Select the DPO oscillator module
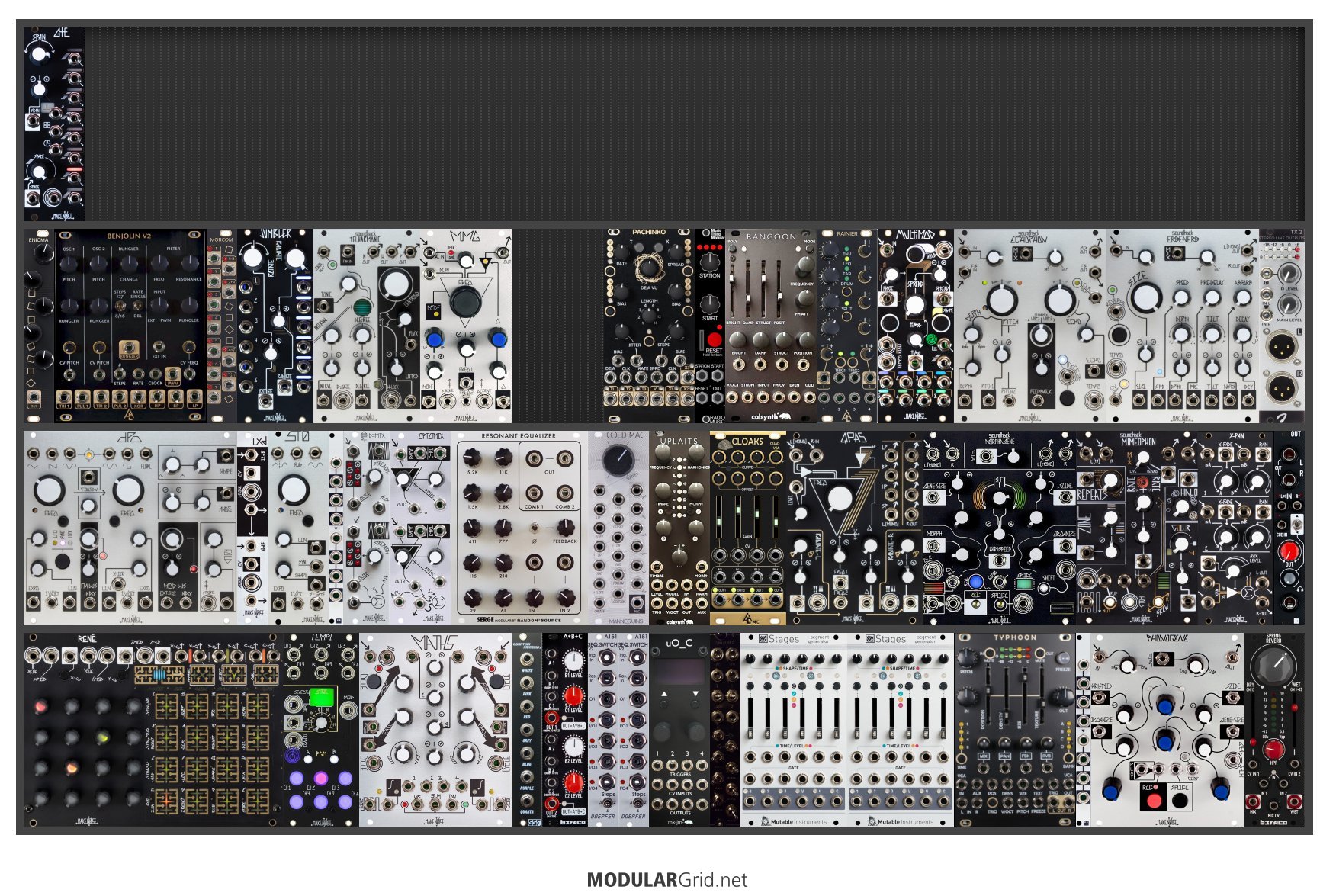Viewport: 1336px width, 896px height. [x=130, y=528]
